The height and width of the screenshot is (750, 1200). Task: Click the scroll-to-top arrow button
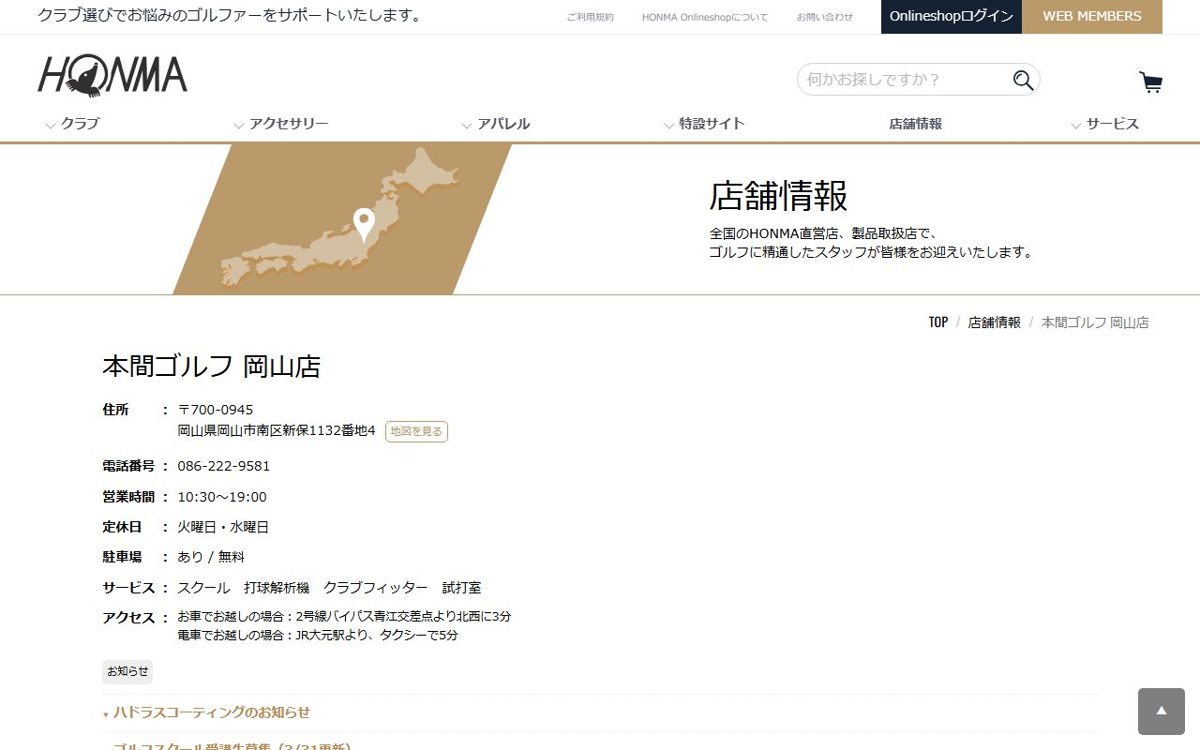(1161, 711)
